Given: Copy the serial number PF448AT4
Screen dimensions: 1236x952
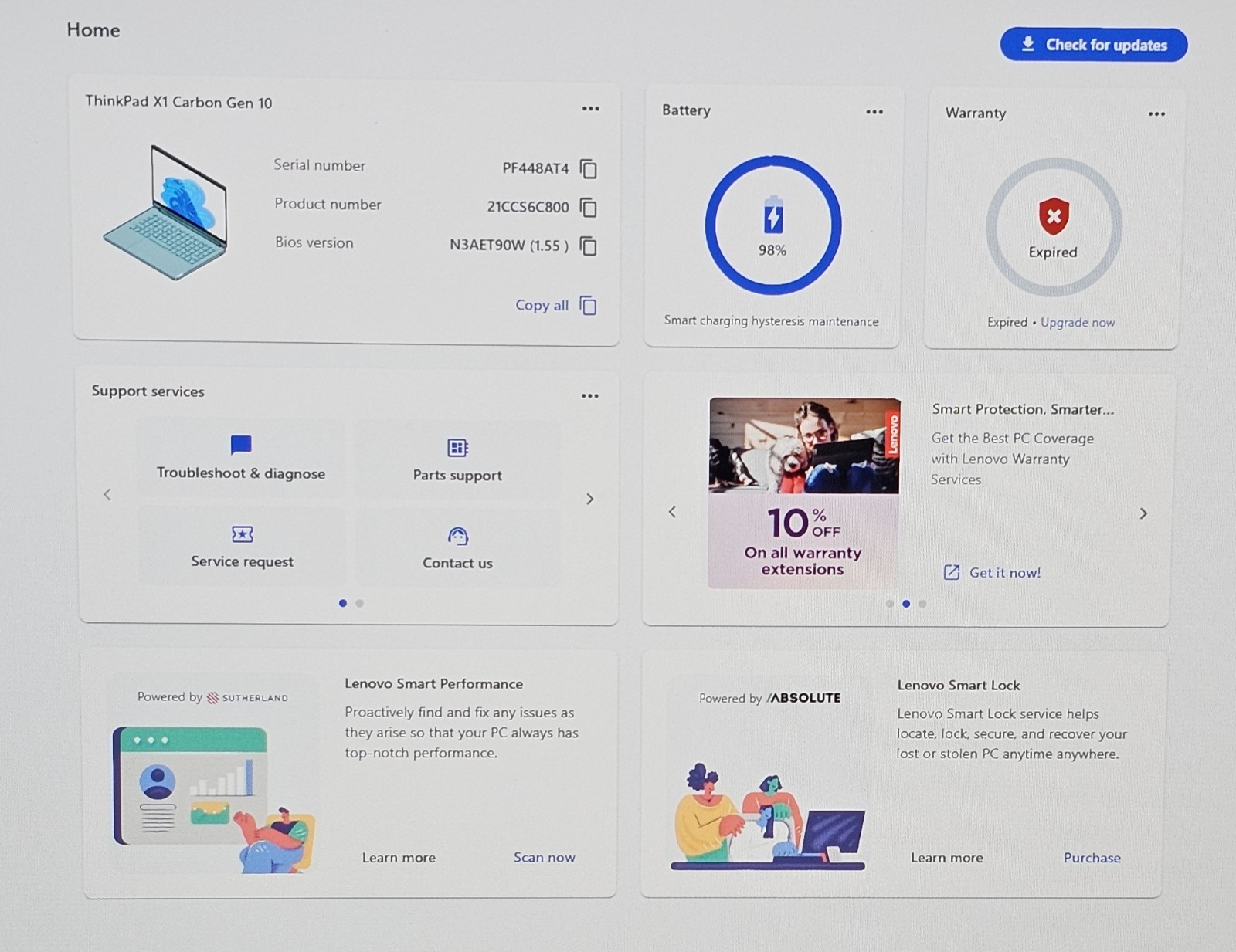Looking at the screenshot, I should point(589,168).
